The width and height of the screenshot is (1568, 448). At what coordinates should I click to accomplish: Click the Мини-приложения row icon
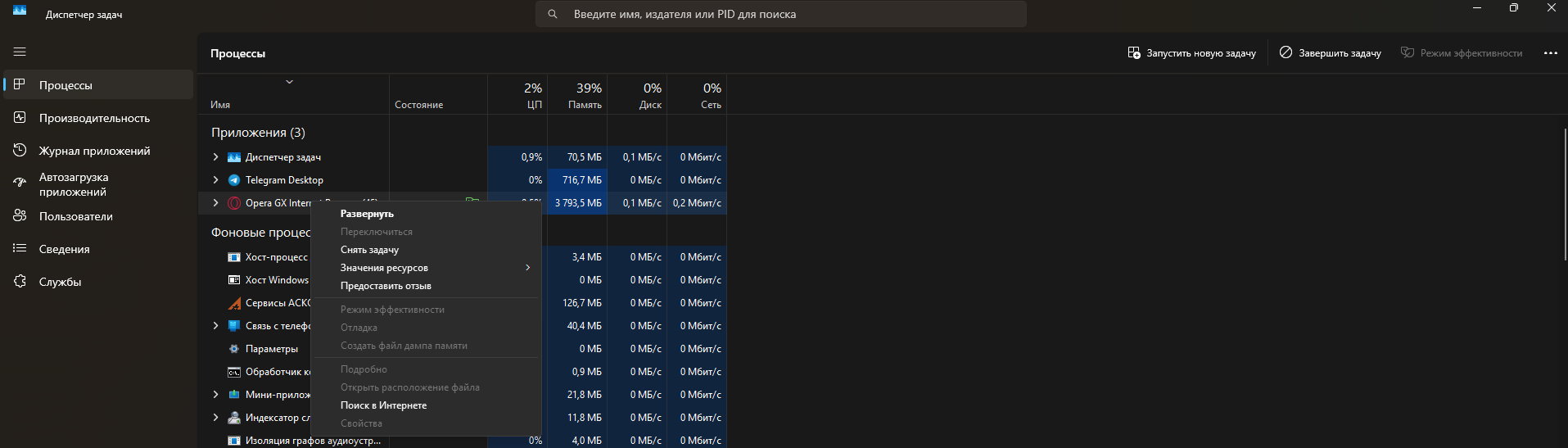point(234,395)
